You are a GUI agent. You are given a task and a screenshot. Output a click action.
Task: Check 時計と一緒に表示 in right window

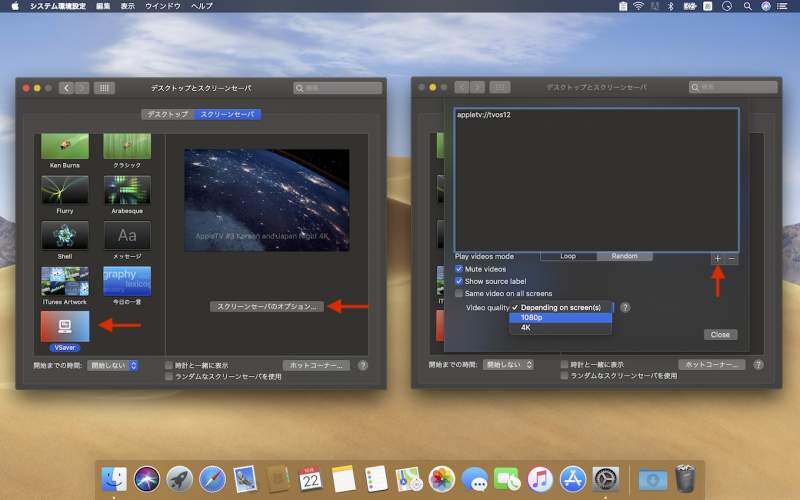tap(564, 364)
